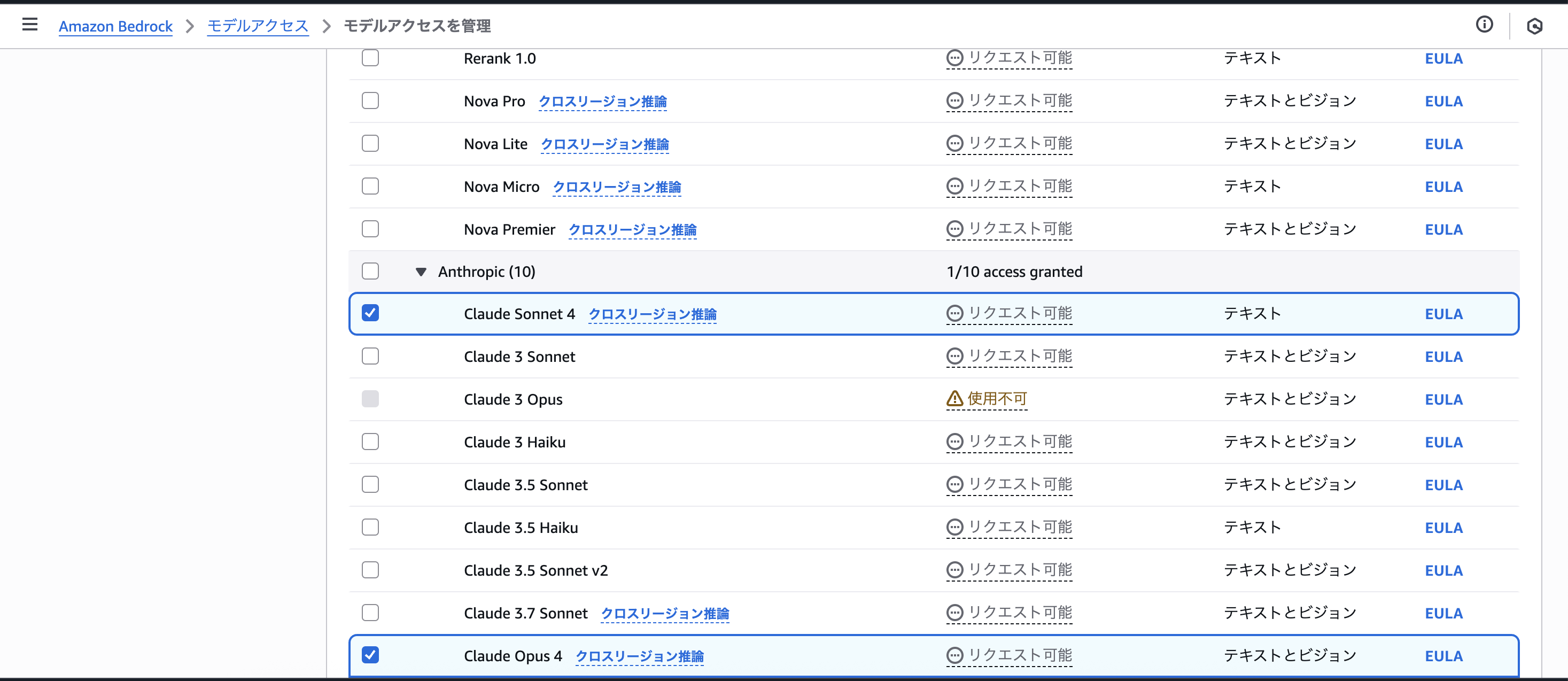Click the Nova Premier request status icon
Image resolution: width=1568 pixels, height=681 pixels.
click(954, 229)
